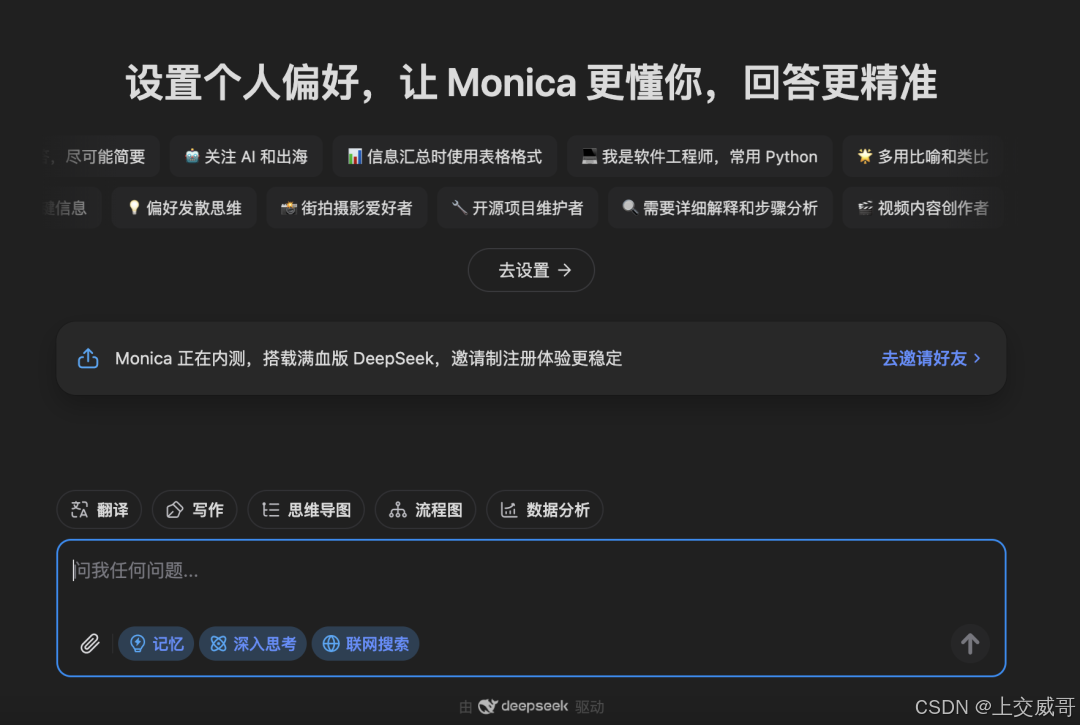This screenshot has height=725, width=1080.
Task: Click the share upload icon in banner
Action: click(88, 358)
